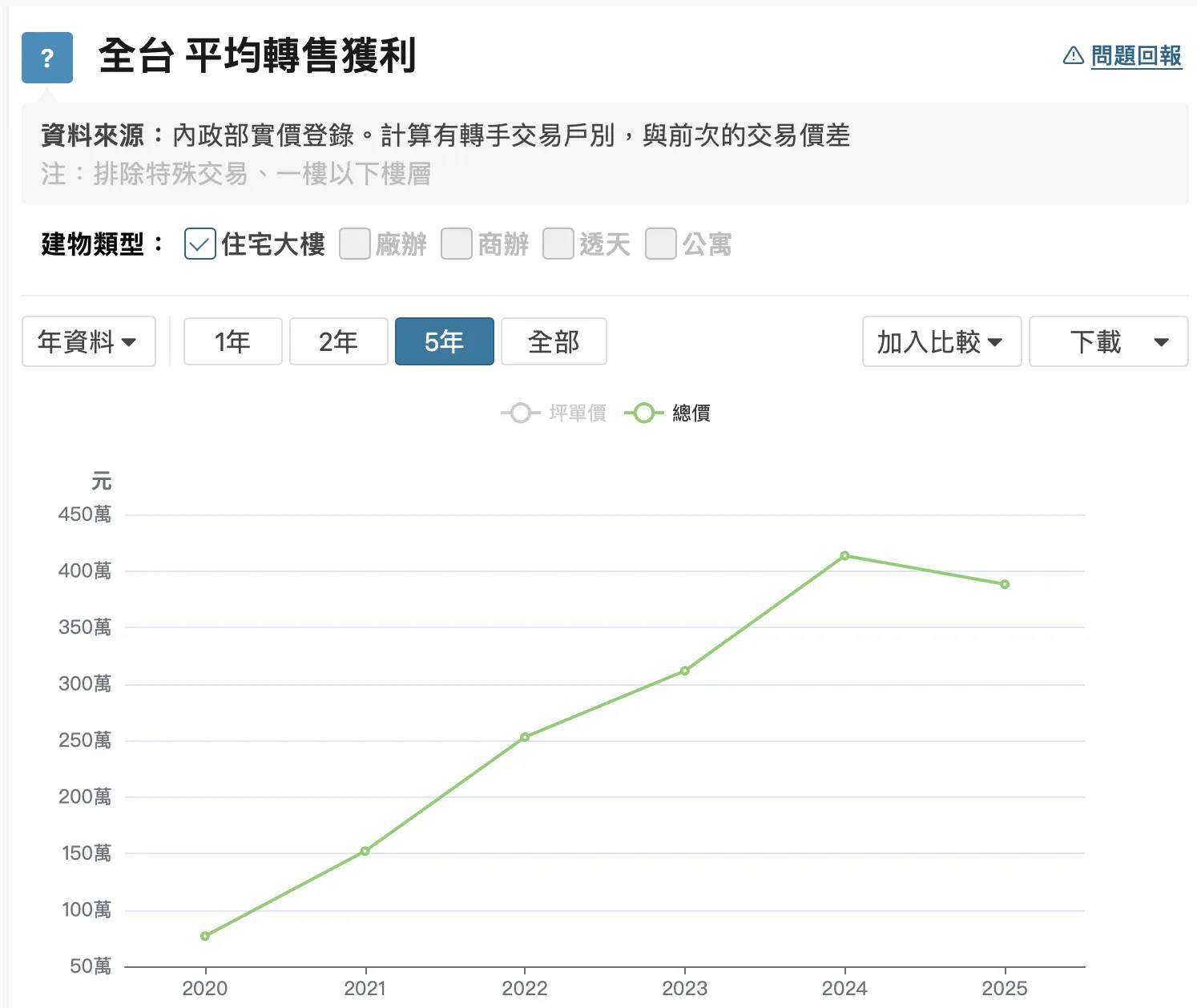
Task: Click the warning triangle report icon
Action: [x=1073, y=55]
